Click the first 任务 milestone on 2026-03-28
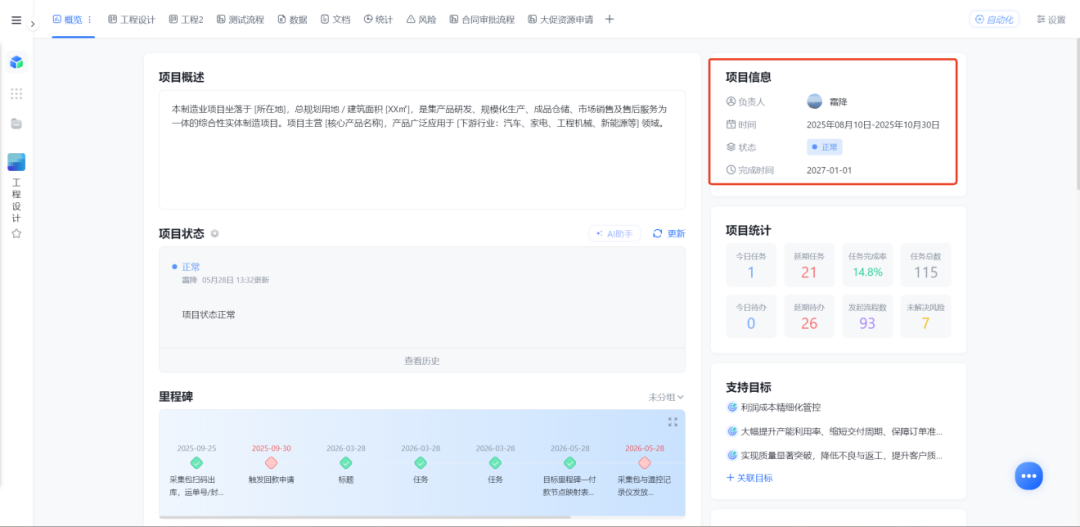The image size is (1080, 527). click(x=421, y=463)
